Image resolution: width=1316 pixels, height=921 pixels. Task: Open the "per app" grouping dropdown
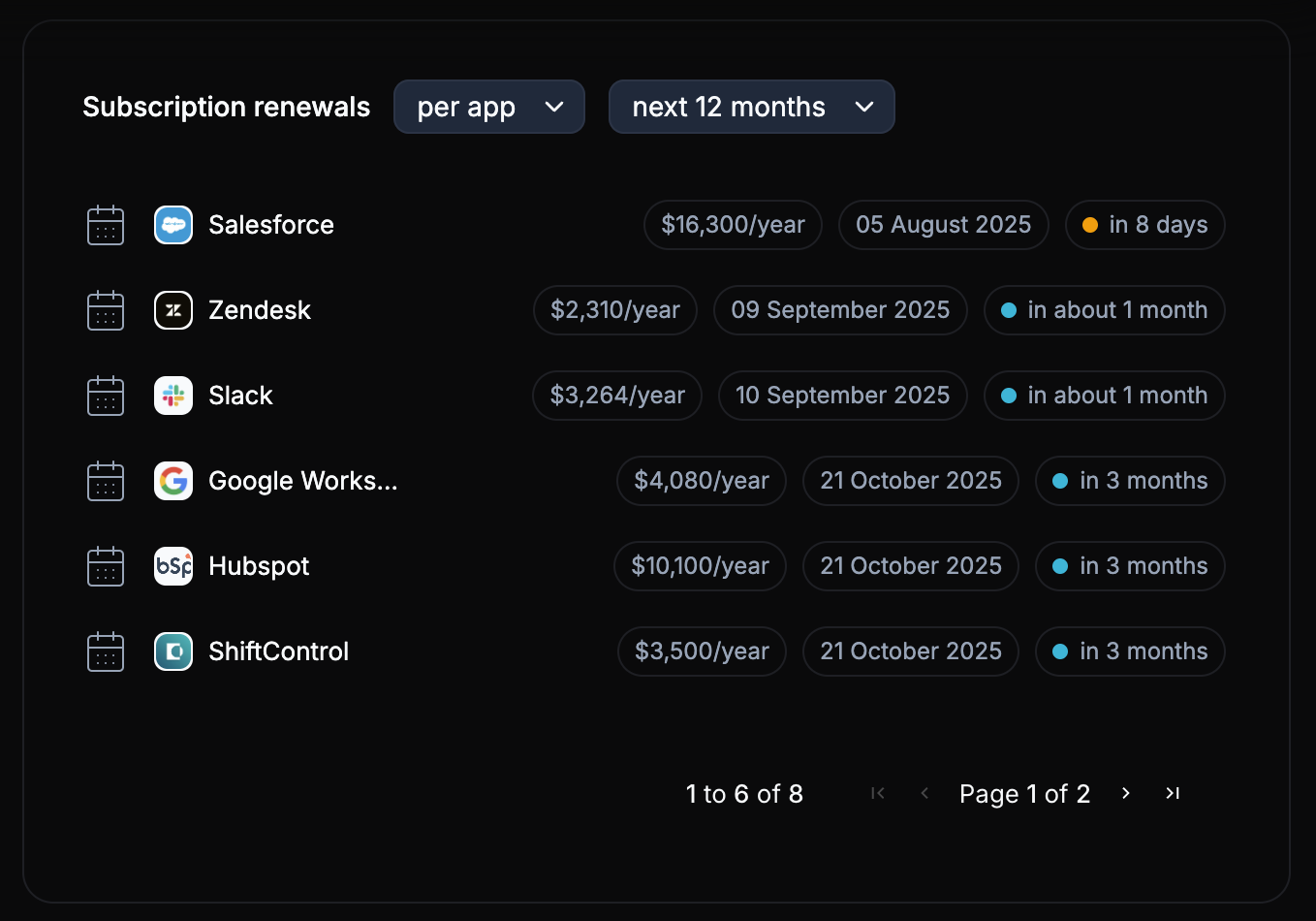[x=488, y=107]
